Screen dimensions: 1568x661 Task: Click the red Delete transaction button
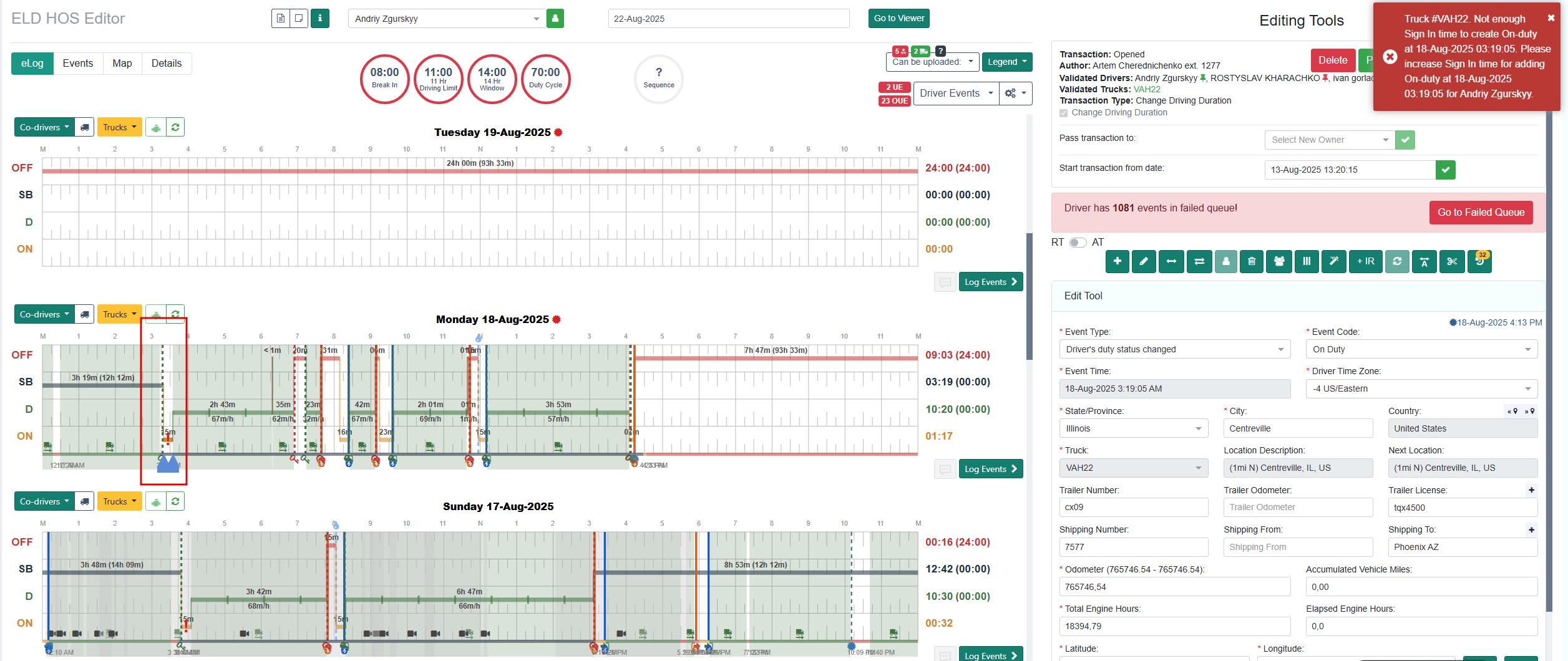(1333, 60)
